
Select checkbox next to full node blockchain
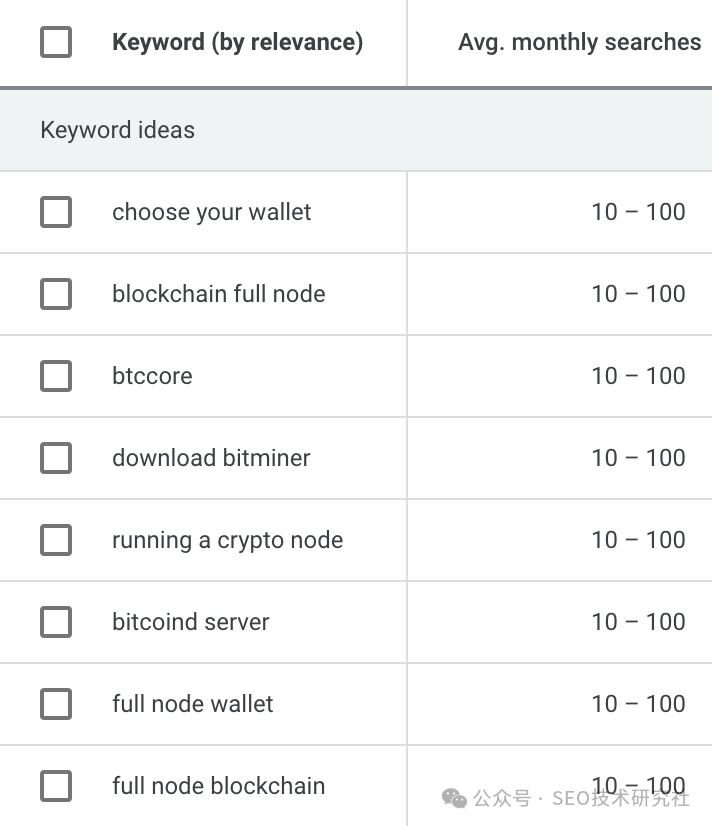[56, 786]
